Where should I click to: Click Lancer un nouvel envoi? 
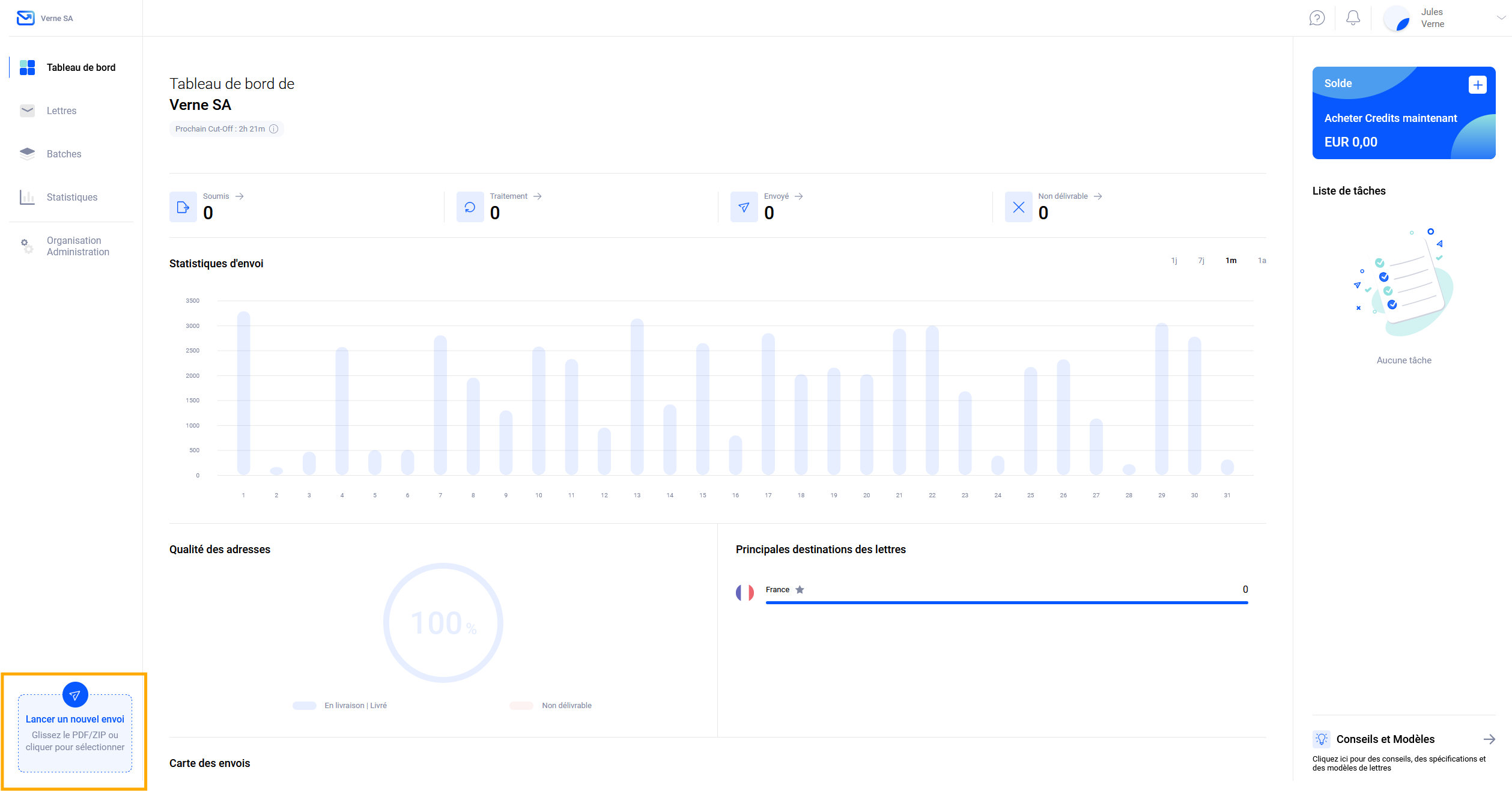(x=75, y=719)
